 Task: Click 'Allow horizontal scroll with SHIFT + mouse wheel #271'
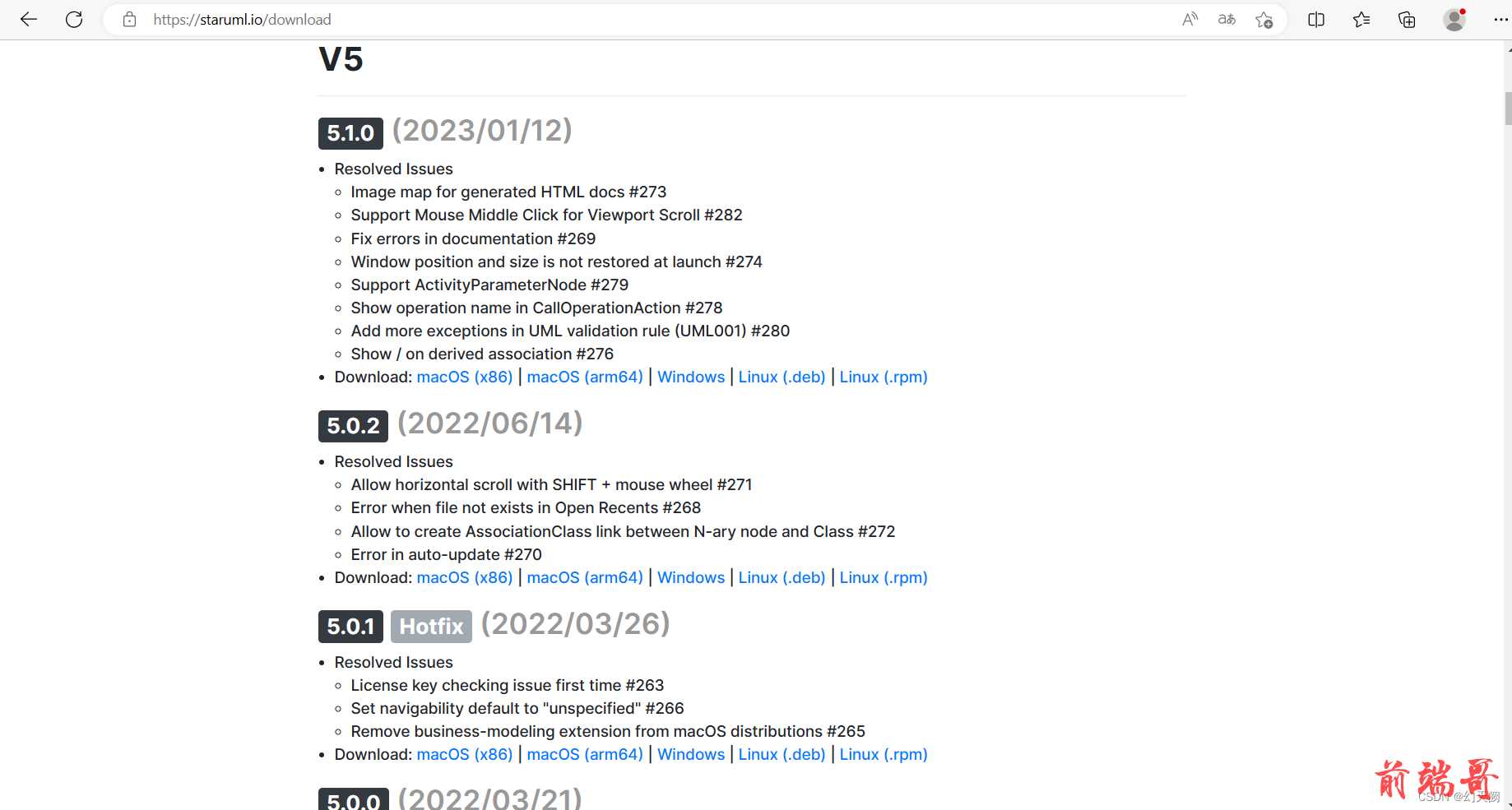pyautogui.click(x=551, y=484)
